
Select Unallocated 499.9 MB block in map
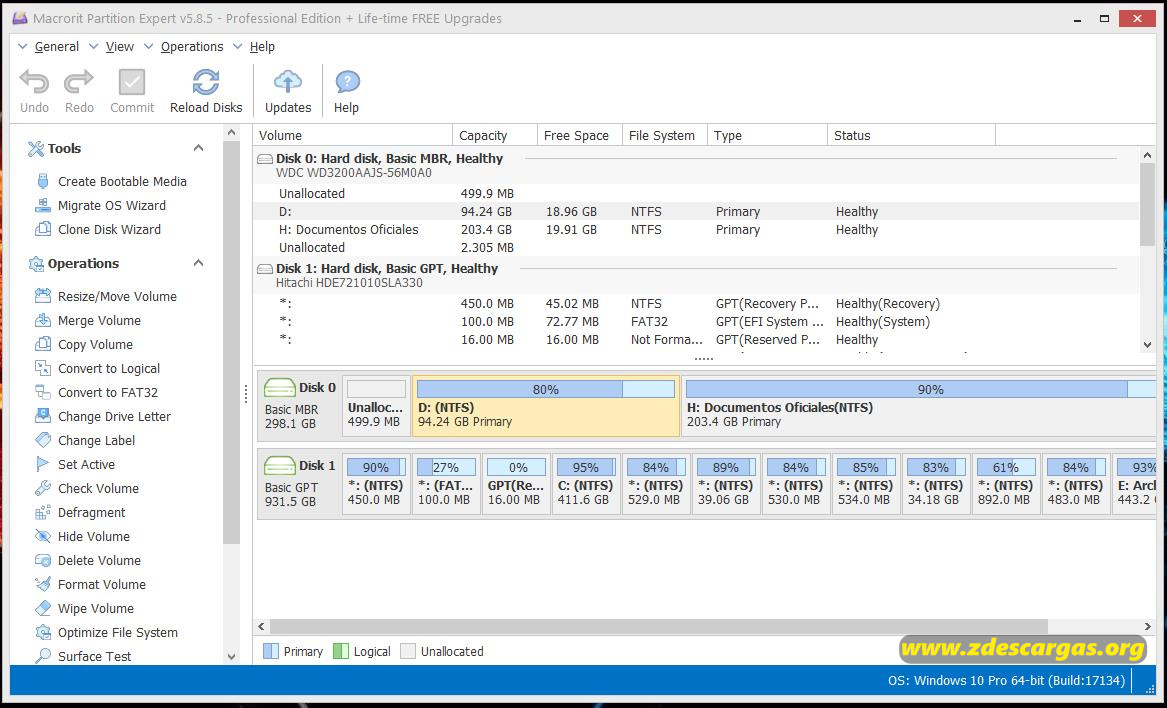coord(377,406)
